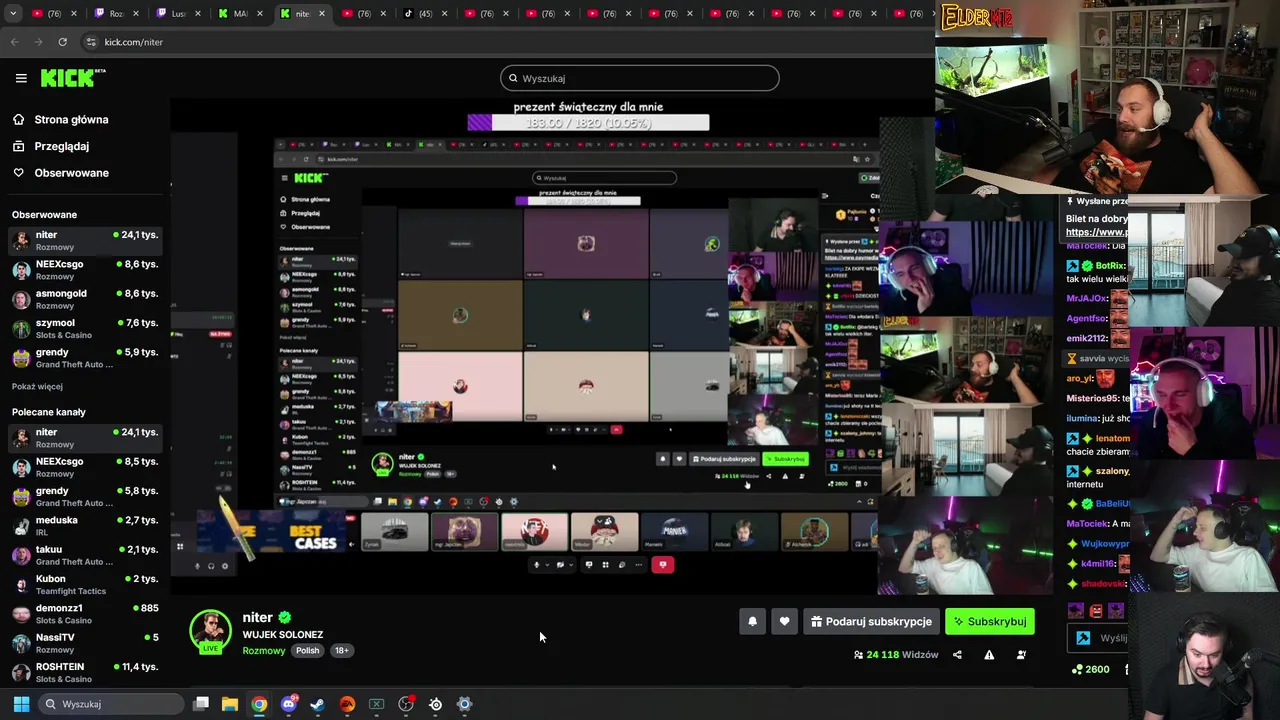Open the https://www link in chat
This screenshot has width=1280, height=720.
[1097, 232]
